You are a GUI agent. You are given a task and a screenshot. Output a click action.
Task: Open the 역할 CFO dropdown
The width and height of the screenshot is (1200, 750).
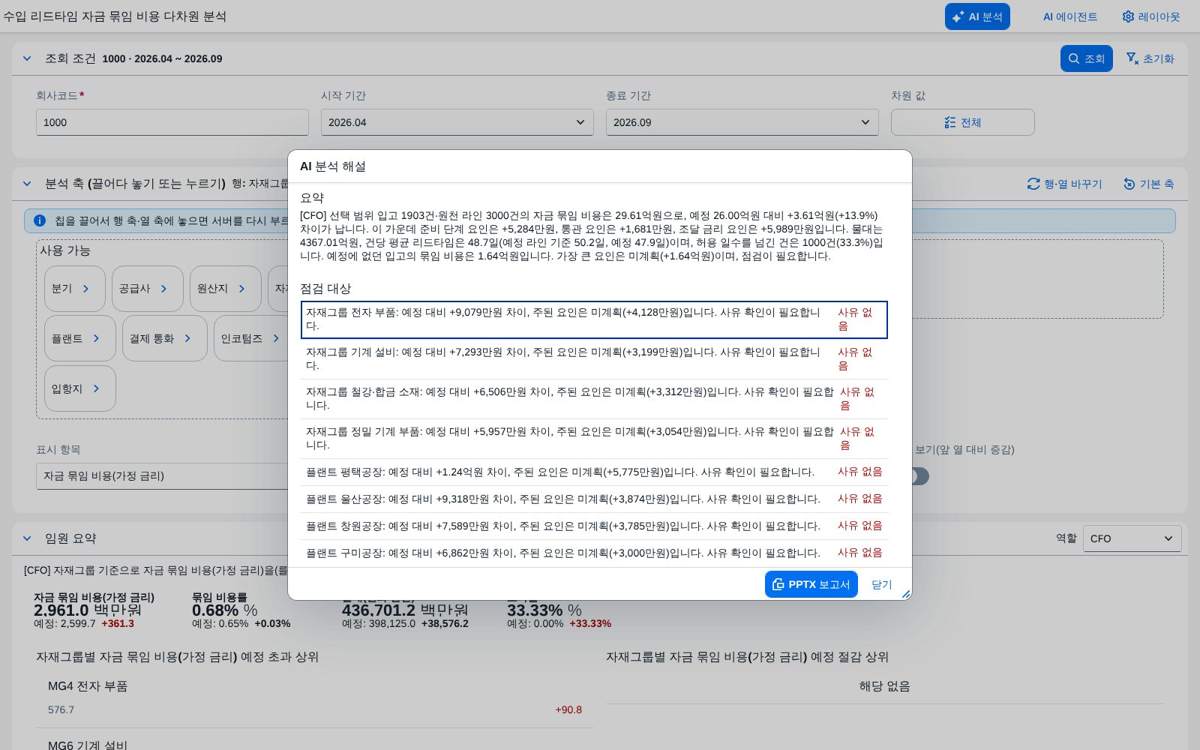tap(1132, 538)
